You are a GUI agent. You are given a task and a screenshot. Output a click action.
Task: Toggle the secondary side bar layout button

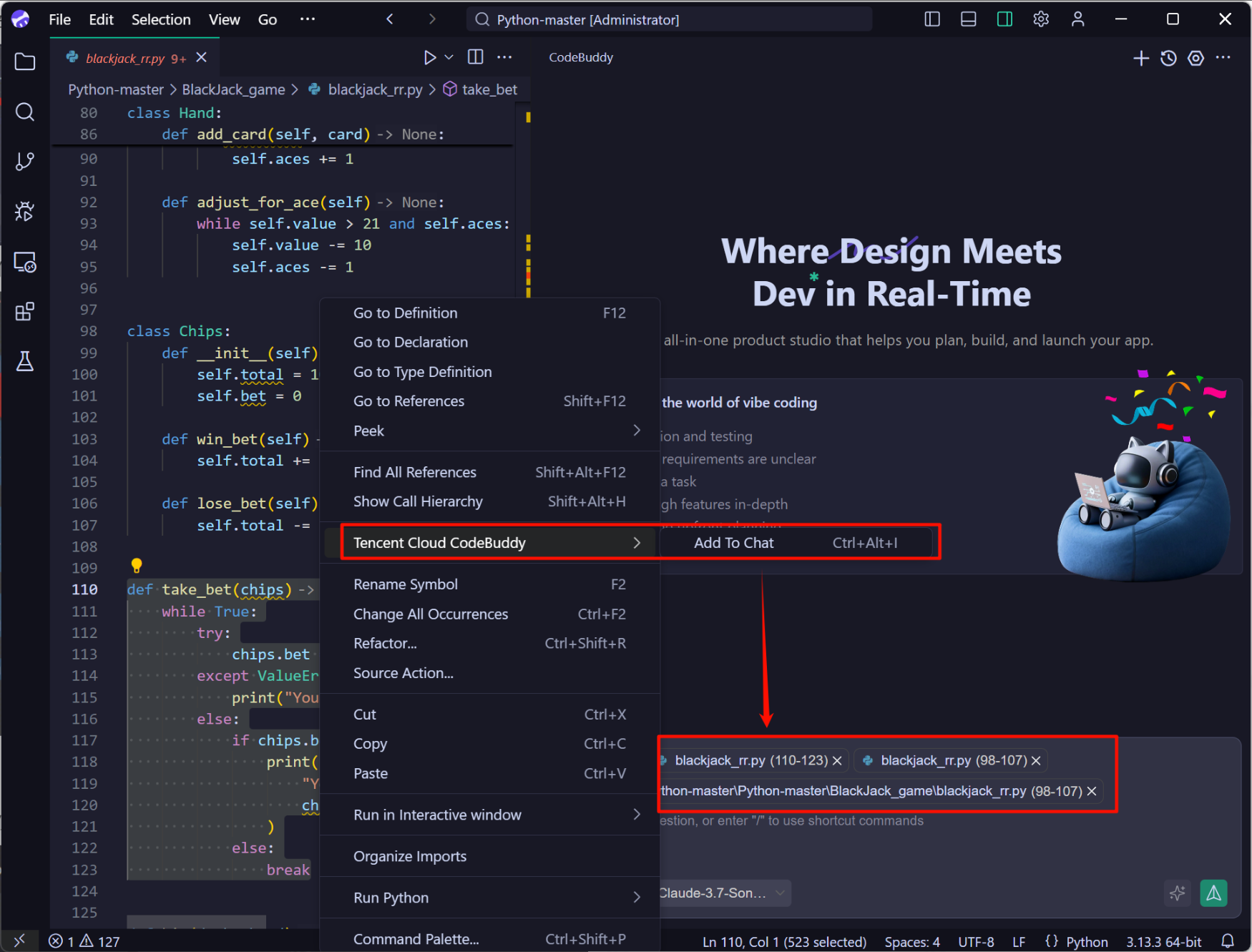point(1004,19)
